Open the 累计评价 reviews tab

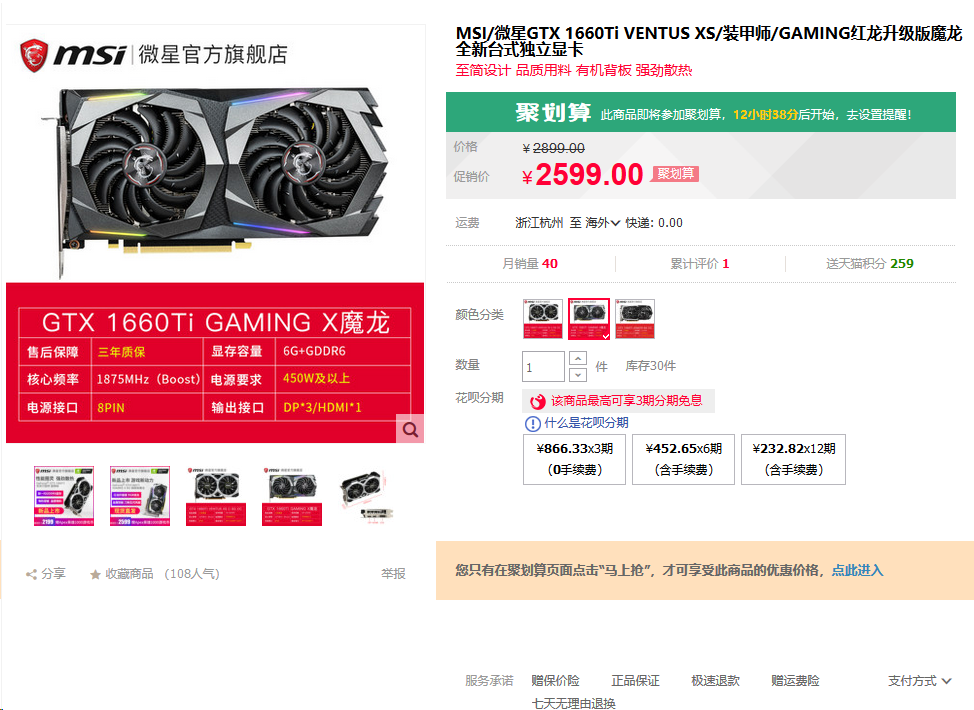pyautogui.click(x=700, y=264)
